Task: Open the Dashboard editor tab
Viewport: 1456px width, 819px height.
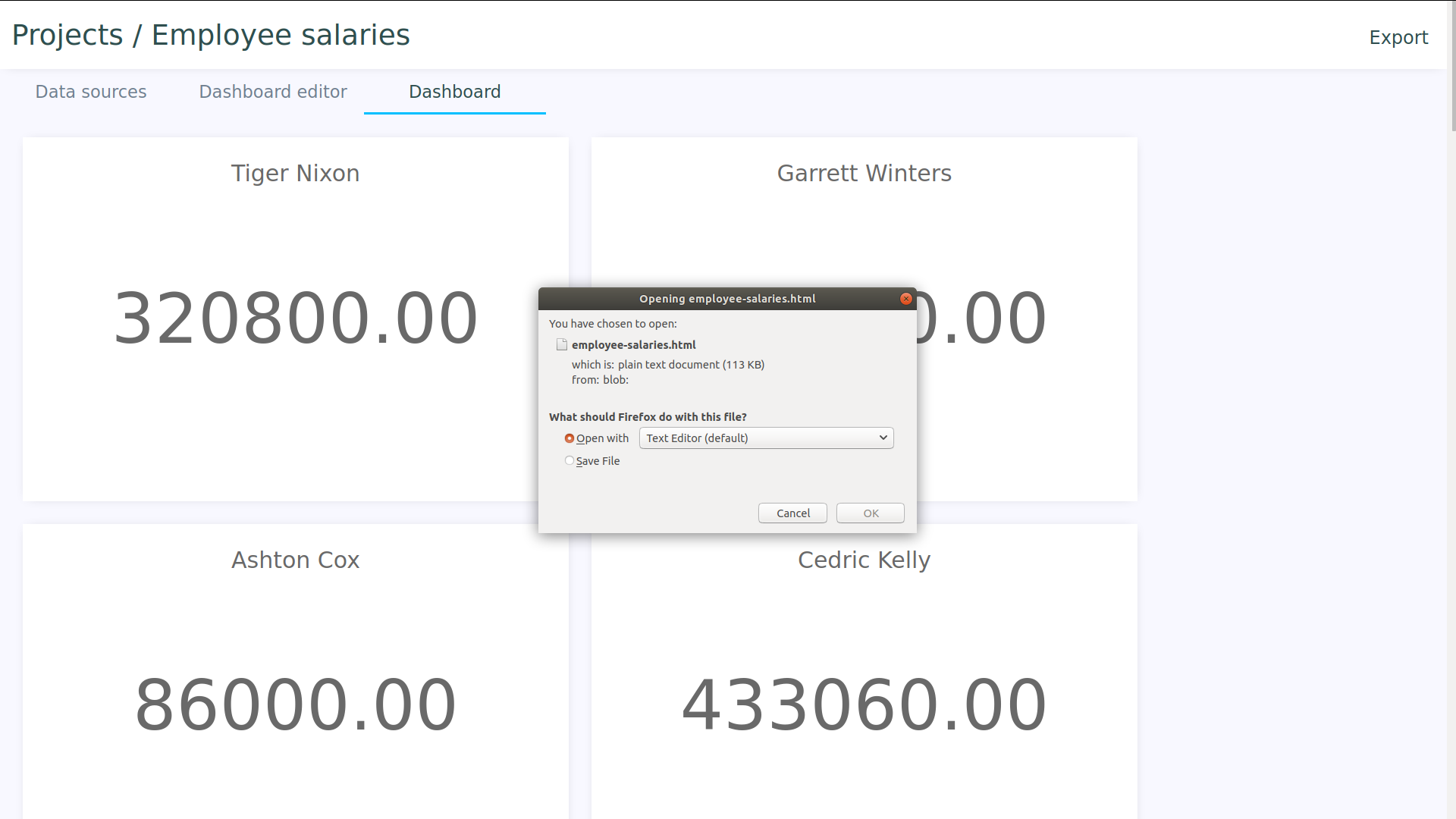Action: pos(273,92)
